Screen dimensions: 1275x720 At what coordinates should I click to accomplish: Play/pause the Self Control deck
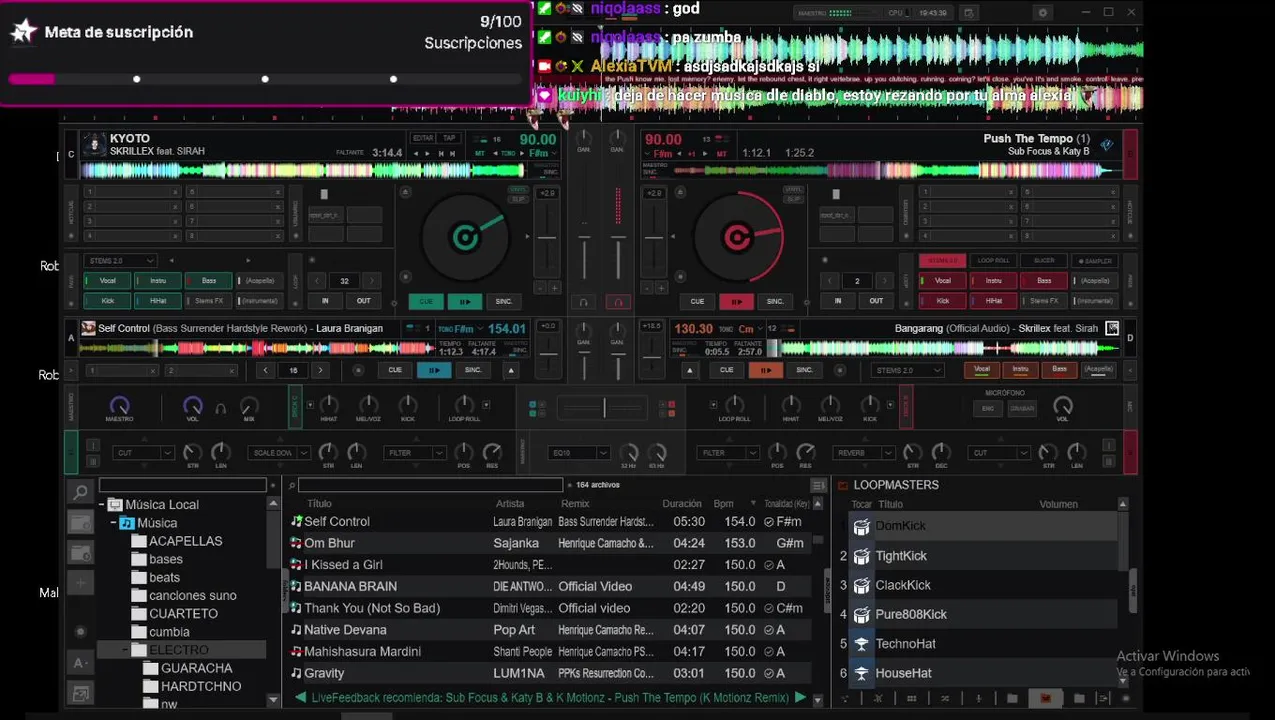point(434,370)
